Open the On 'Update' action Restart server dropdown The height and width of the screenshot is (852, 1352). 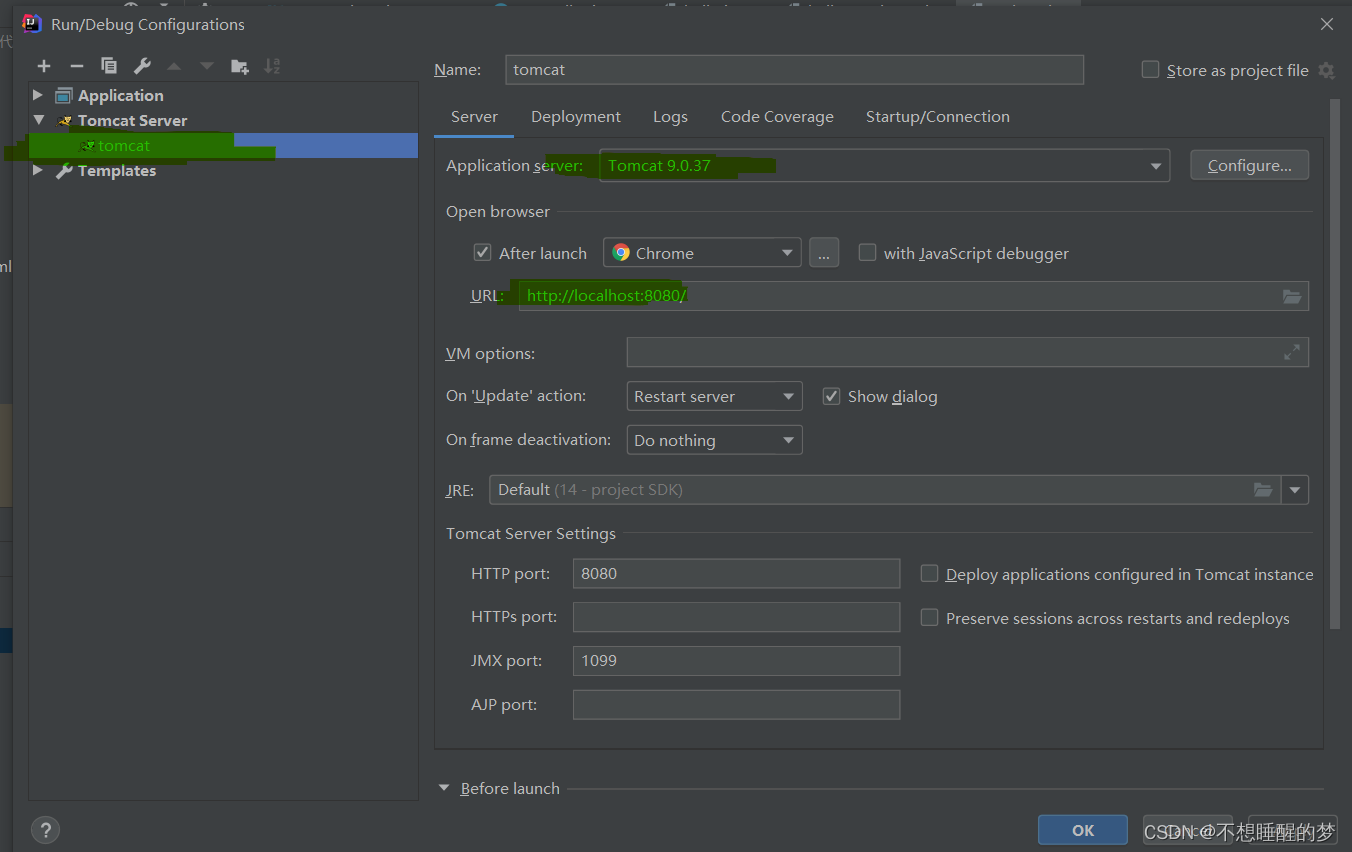pyautogui.click(x=714, y=396)
